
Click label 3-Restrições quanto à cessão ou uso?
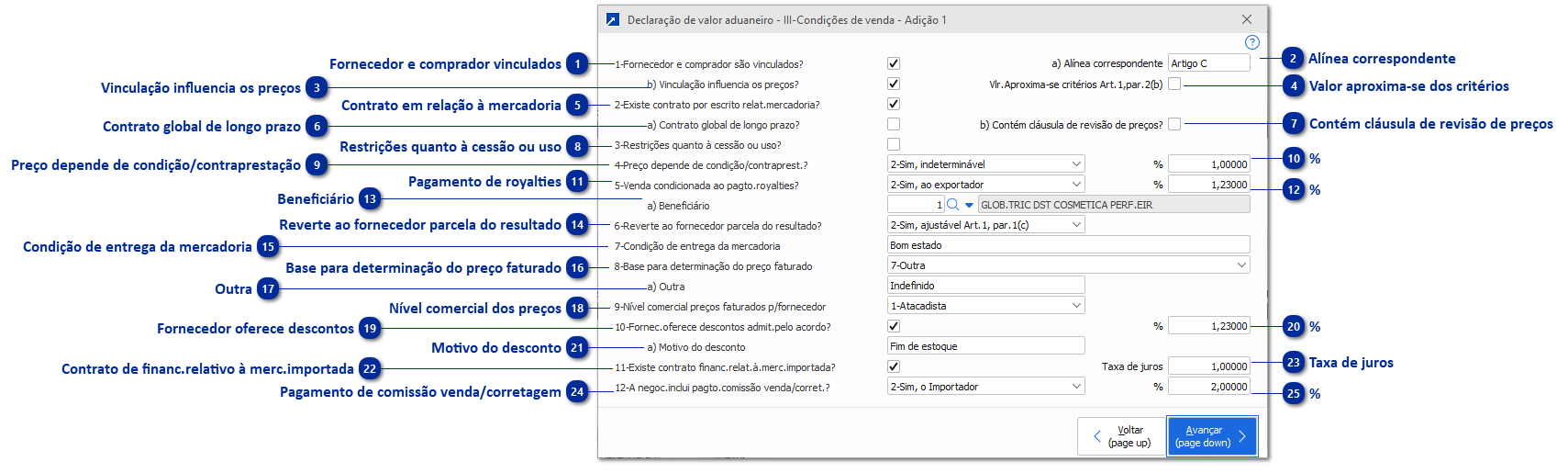pos(697,145)
